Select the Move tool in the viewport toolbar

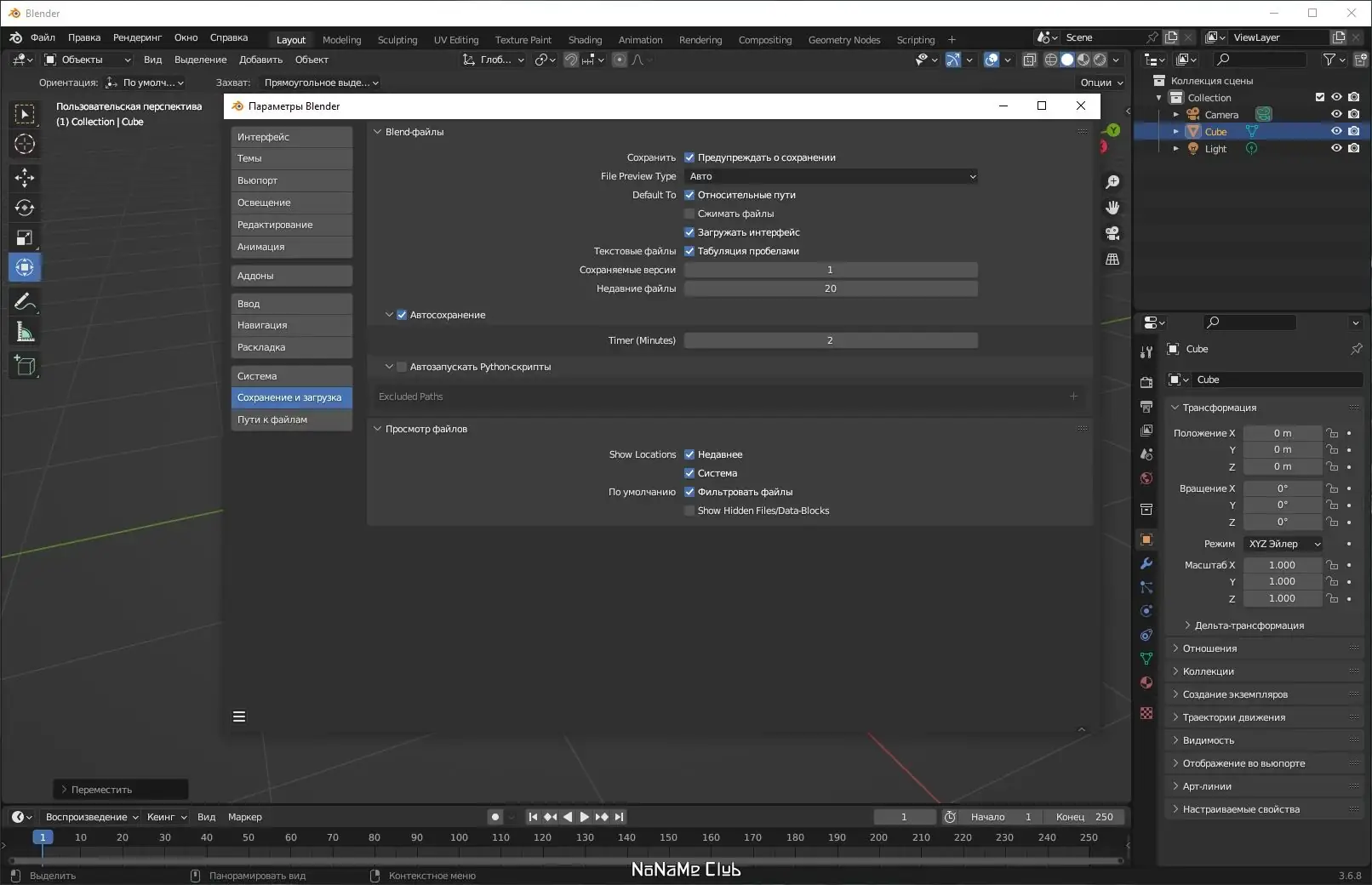tap(25, 177)
